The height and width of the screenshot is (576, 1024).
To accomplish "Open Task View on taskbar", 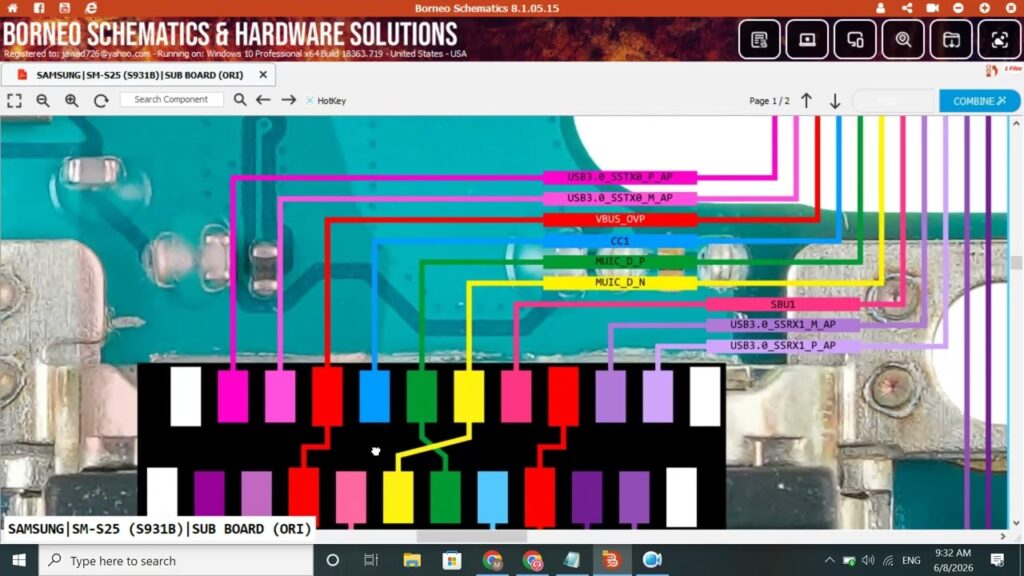I will 371,560.
